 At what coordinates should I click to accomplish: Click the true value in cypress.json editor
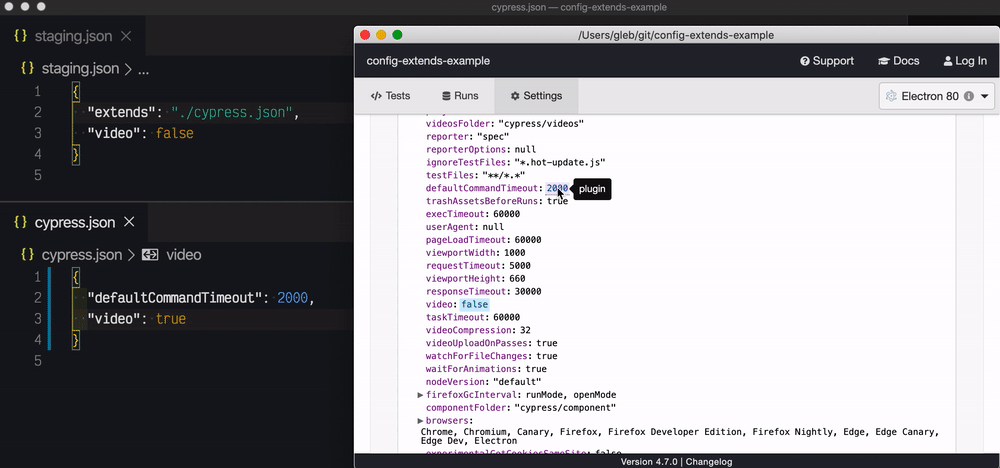click(x=171, y=319)
